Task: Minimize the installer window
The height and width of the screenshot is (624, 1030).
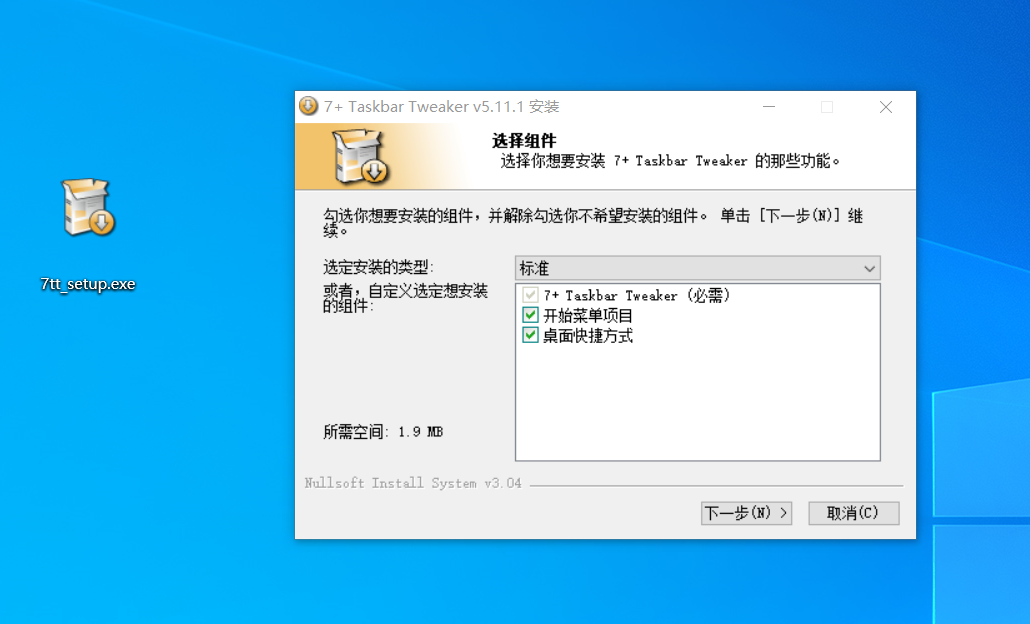Action: (769, 107)
